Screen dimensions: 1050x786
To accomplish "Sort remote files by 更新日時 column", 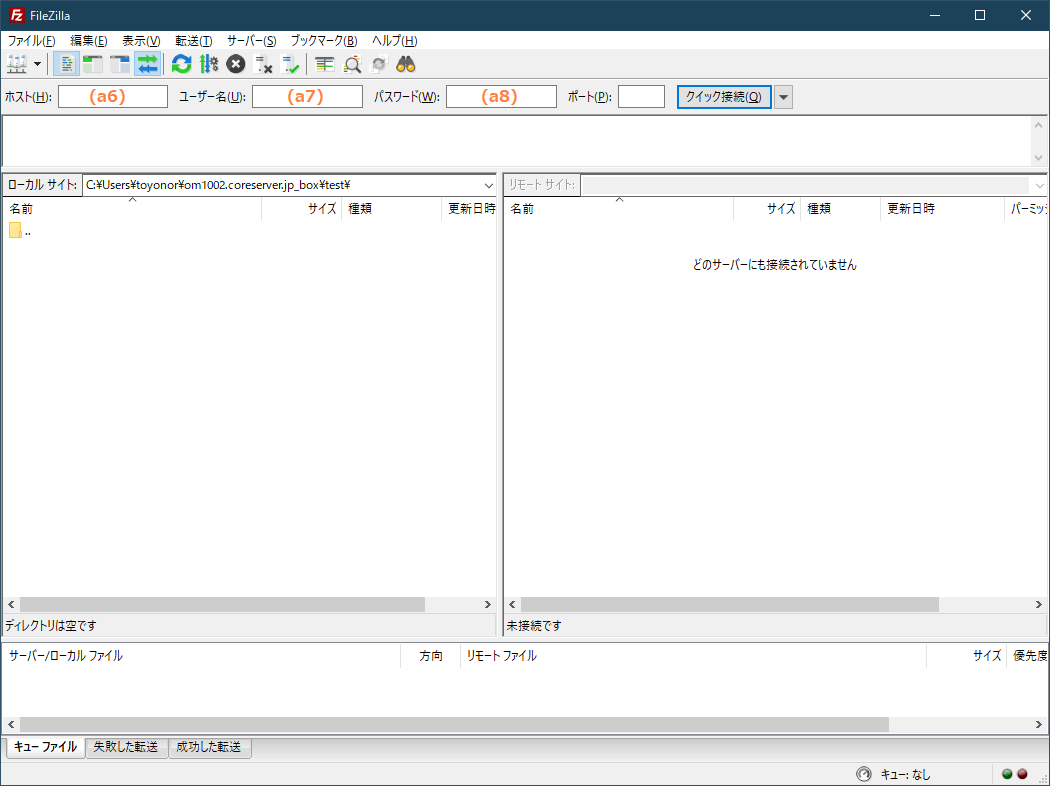I will 943,209.
